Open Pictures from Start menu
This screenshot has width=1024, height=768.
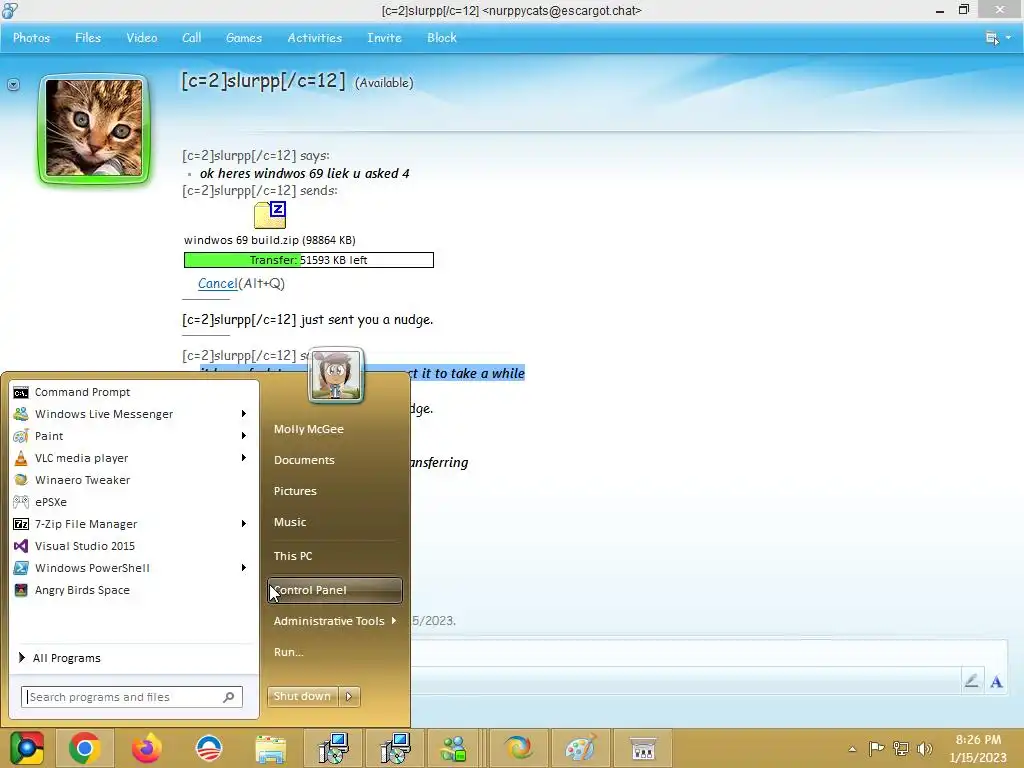pos(295,491)
